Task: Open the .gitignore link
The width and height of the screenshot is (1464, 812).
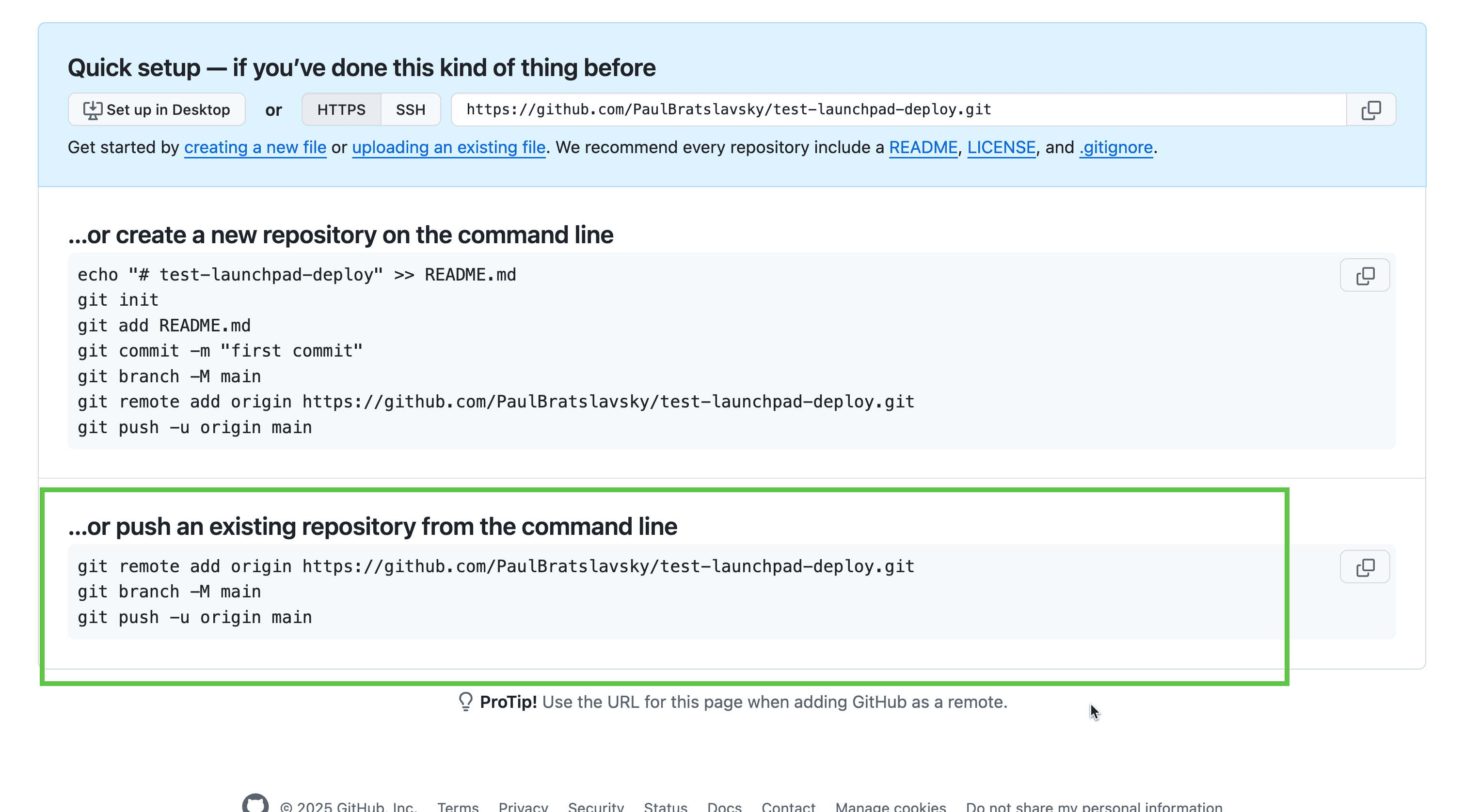Action: (1116, 148)
